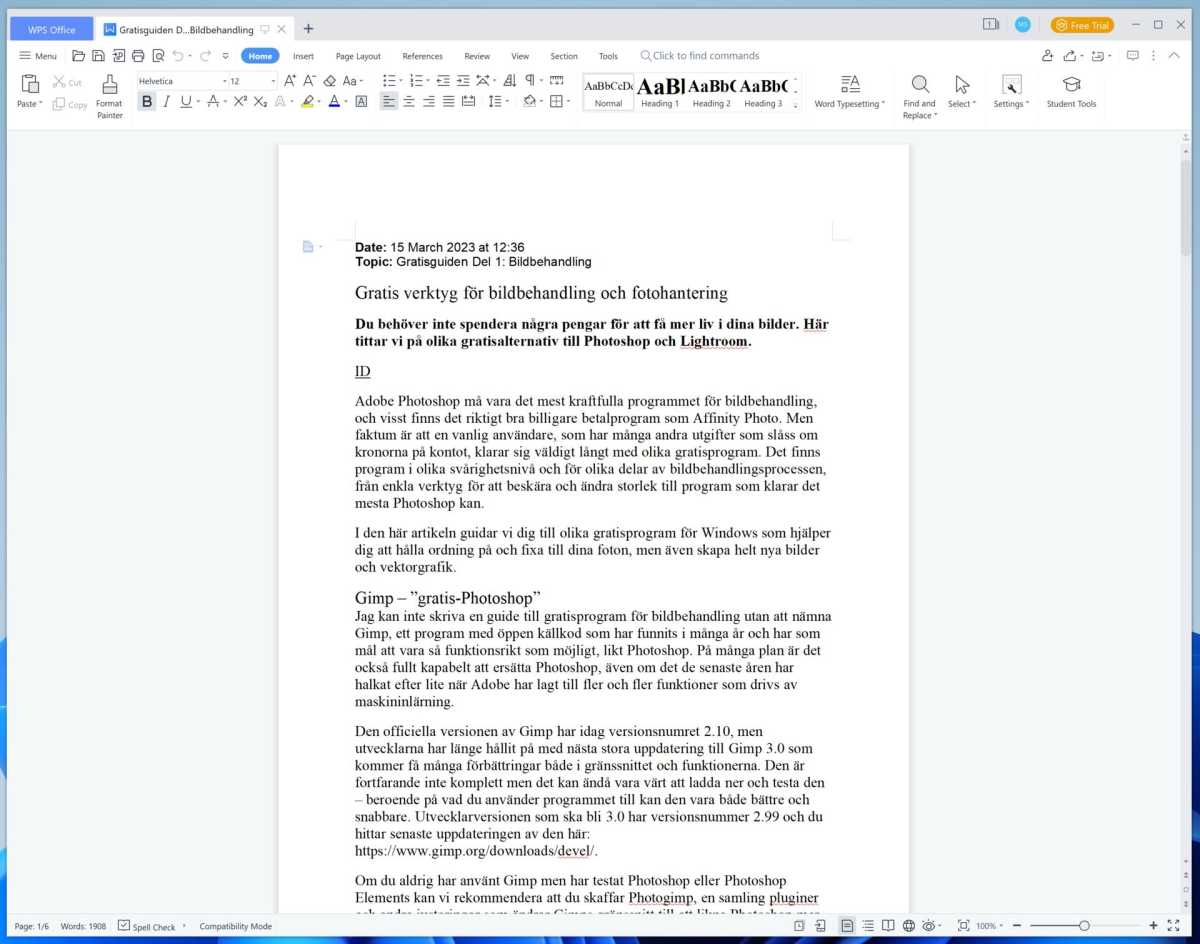Click the Format Painter tool
This screenshot has height=944, width=1200.
pyautogui.click(x=109, y=96)
